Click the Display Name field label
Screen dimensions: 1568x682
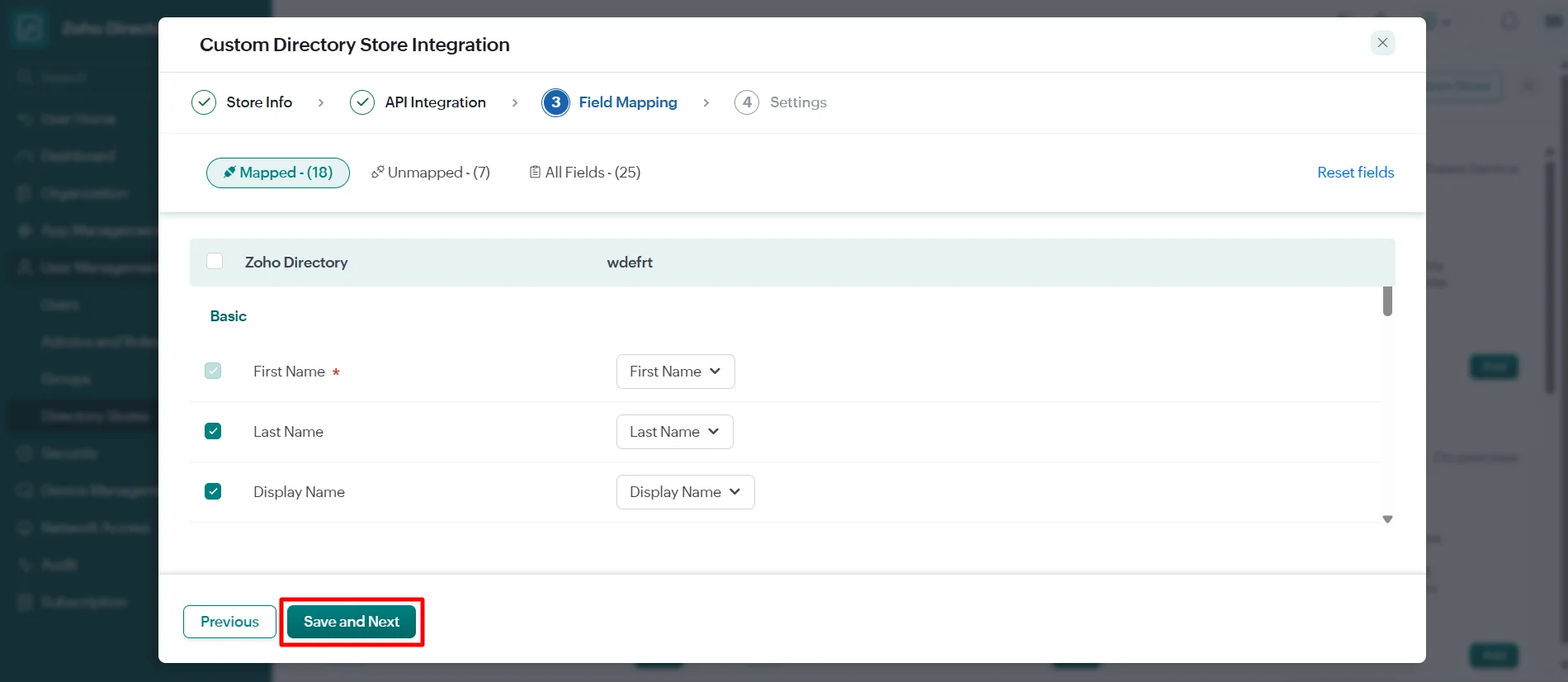tap(299, 492)
